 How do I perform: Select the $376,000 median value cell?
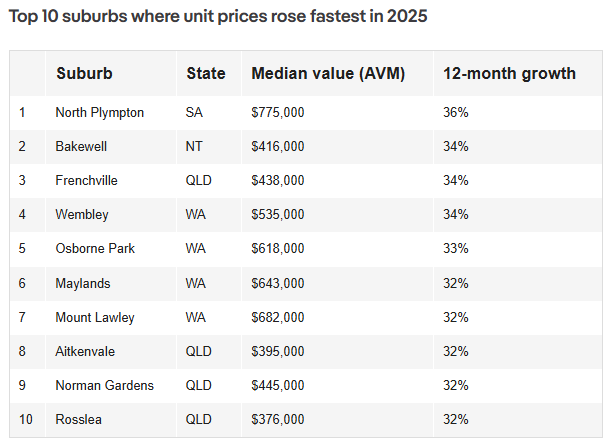click(x=278, y=419)
